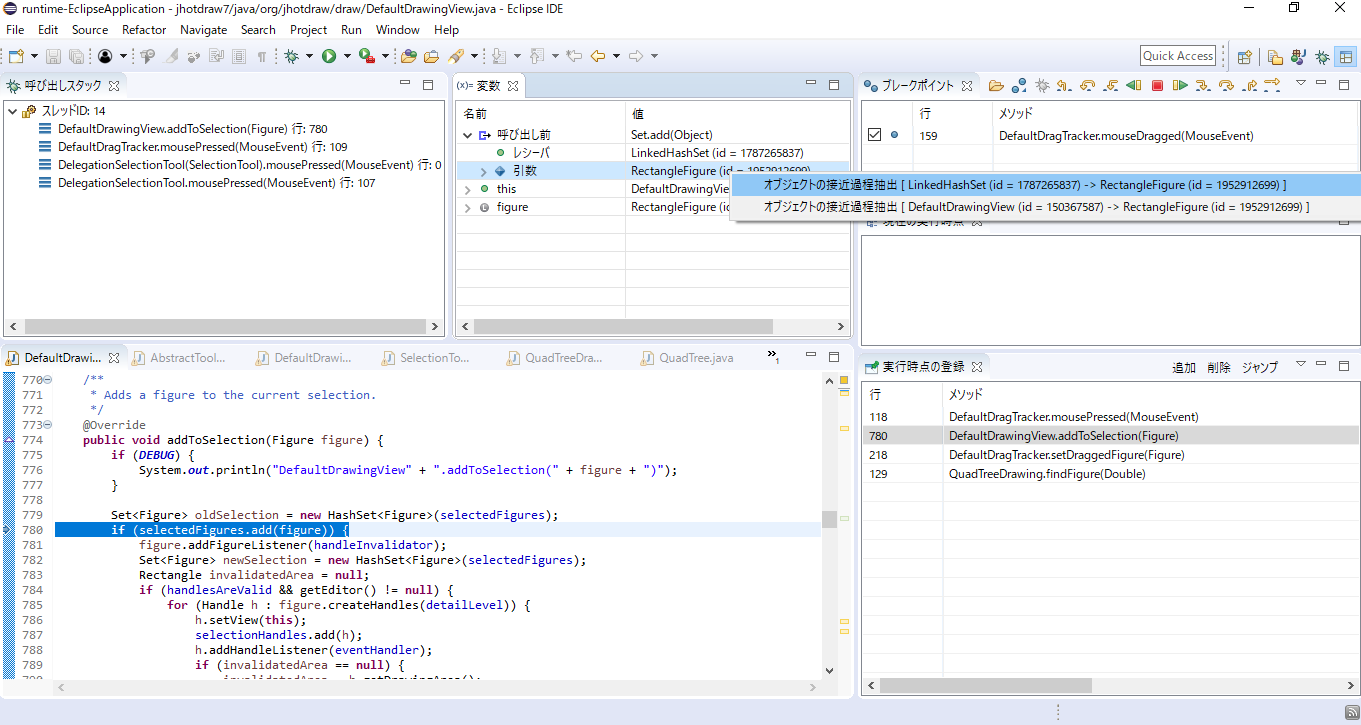Click the Debug bug icon in main toolbar

pos(291,56)
